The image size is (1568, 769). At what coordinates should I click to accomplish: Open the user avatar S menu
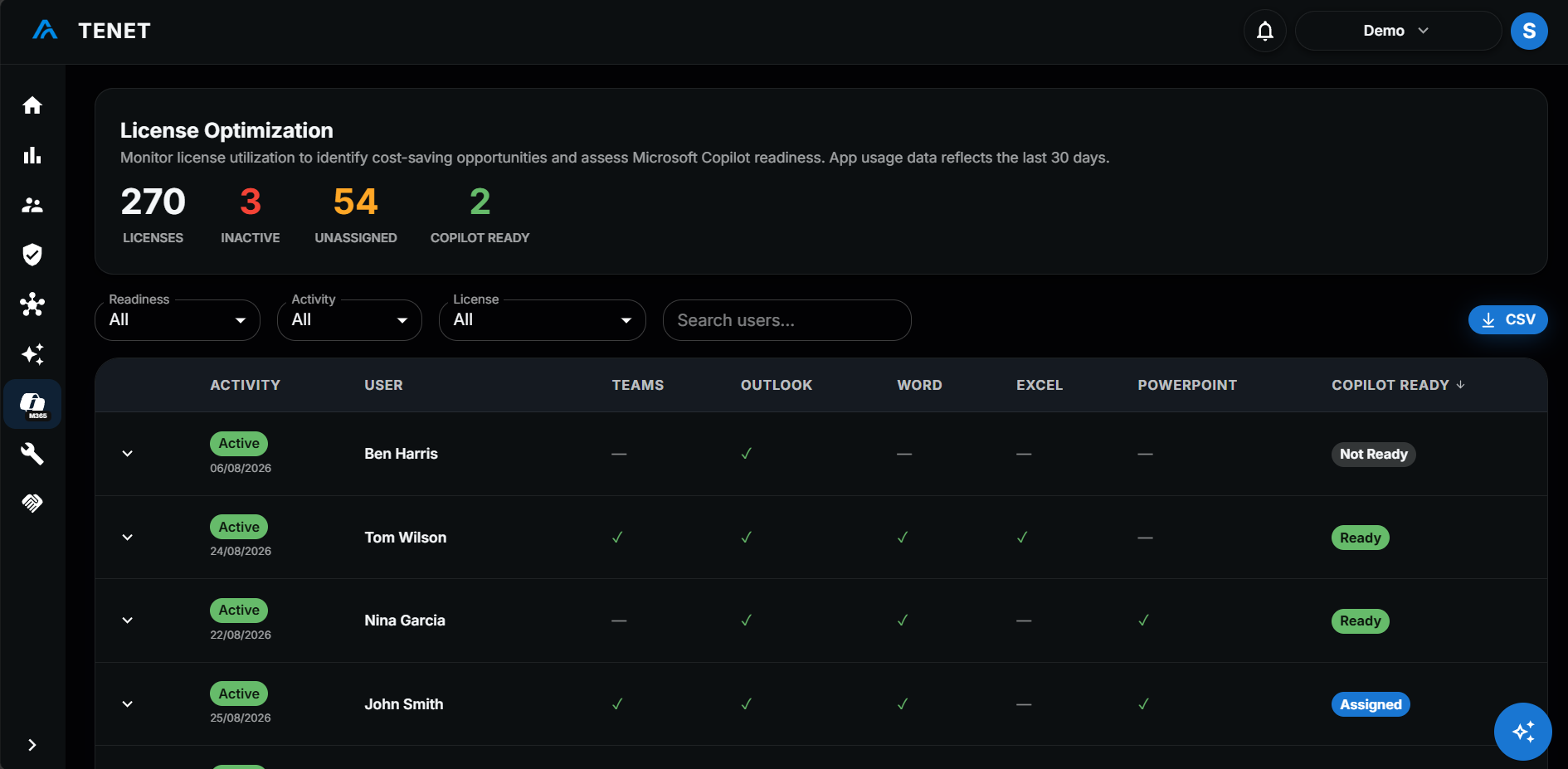tap(1529, 31)
